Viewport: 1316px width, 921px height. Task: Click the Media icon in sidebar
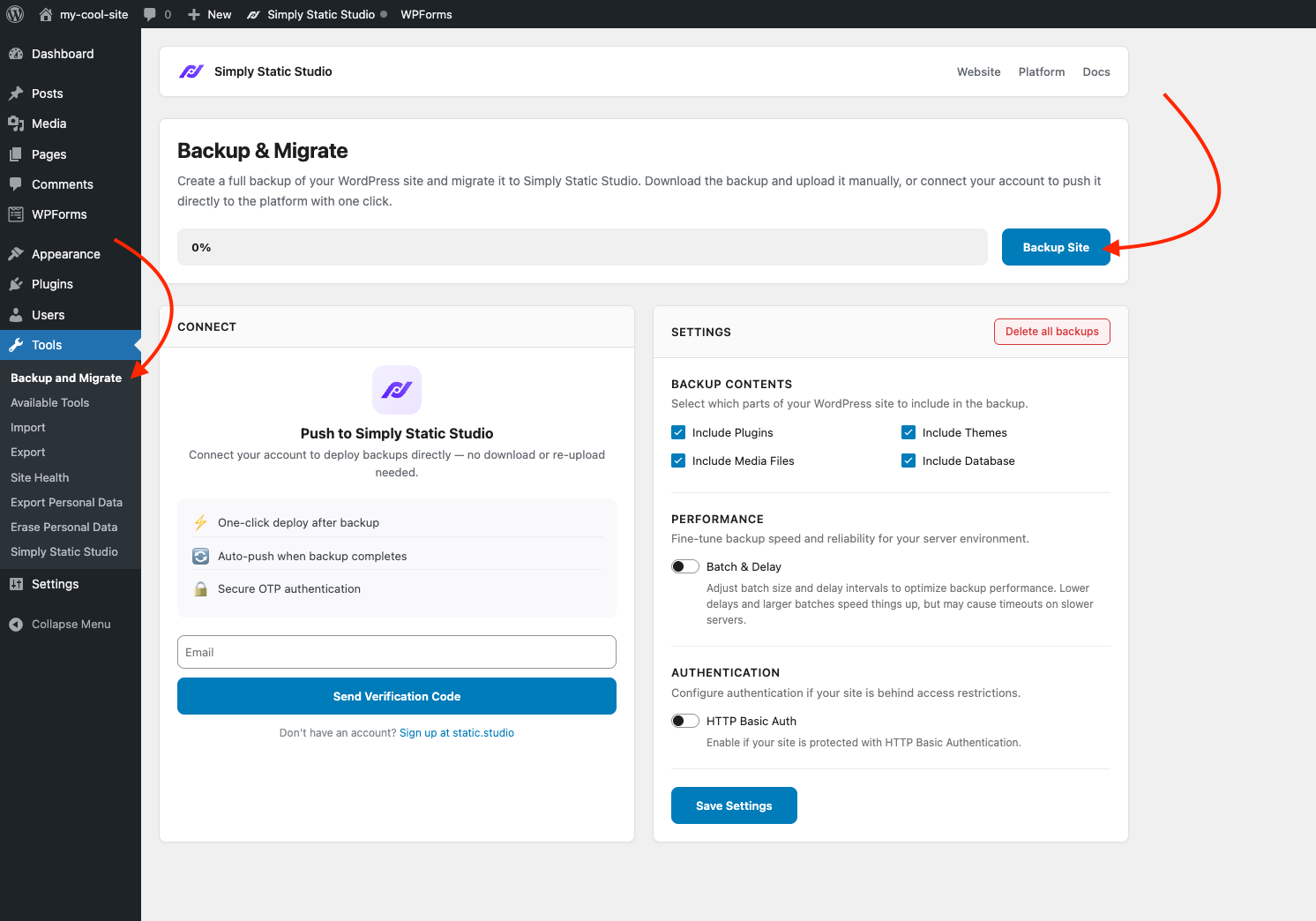[16, 124]
